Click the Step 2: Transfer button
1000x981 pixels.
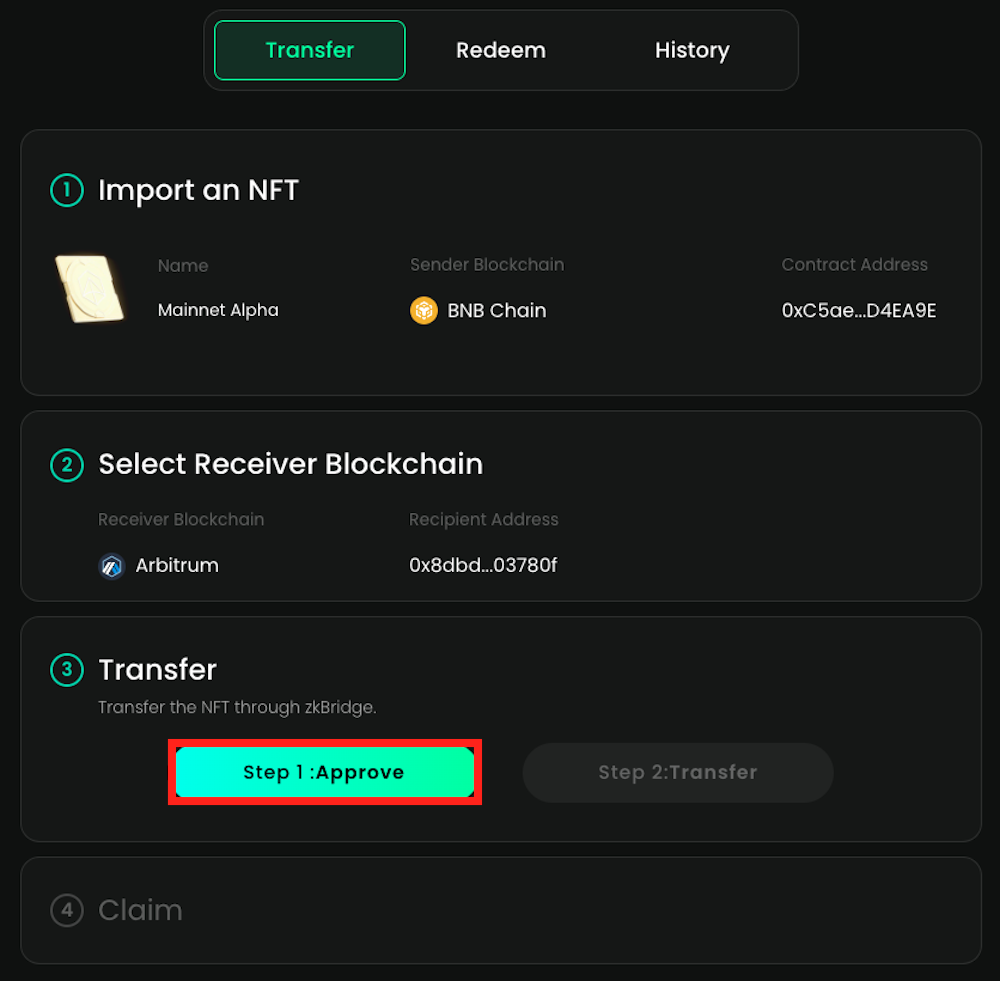(x=677, y=772)
